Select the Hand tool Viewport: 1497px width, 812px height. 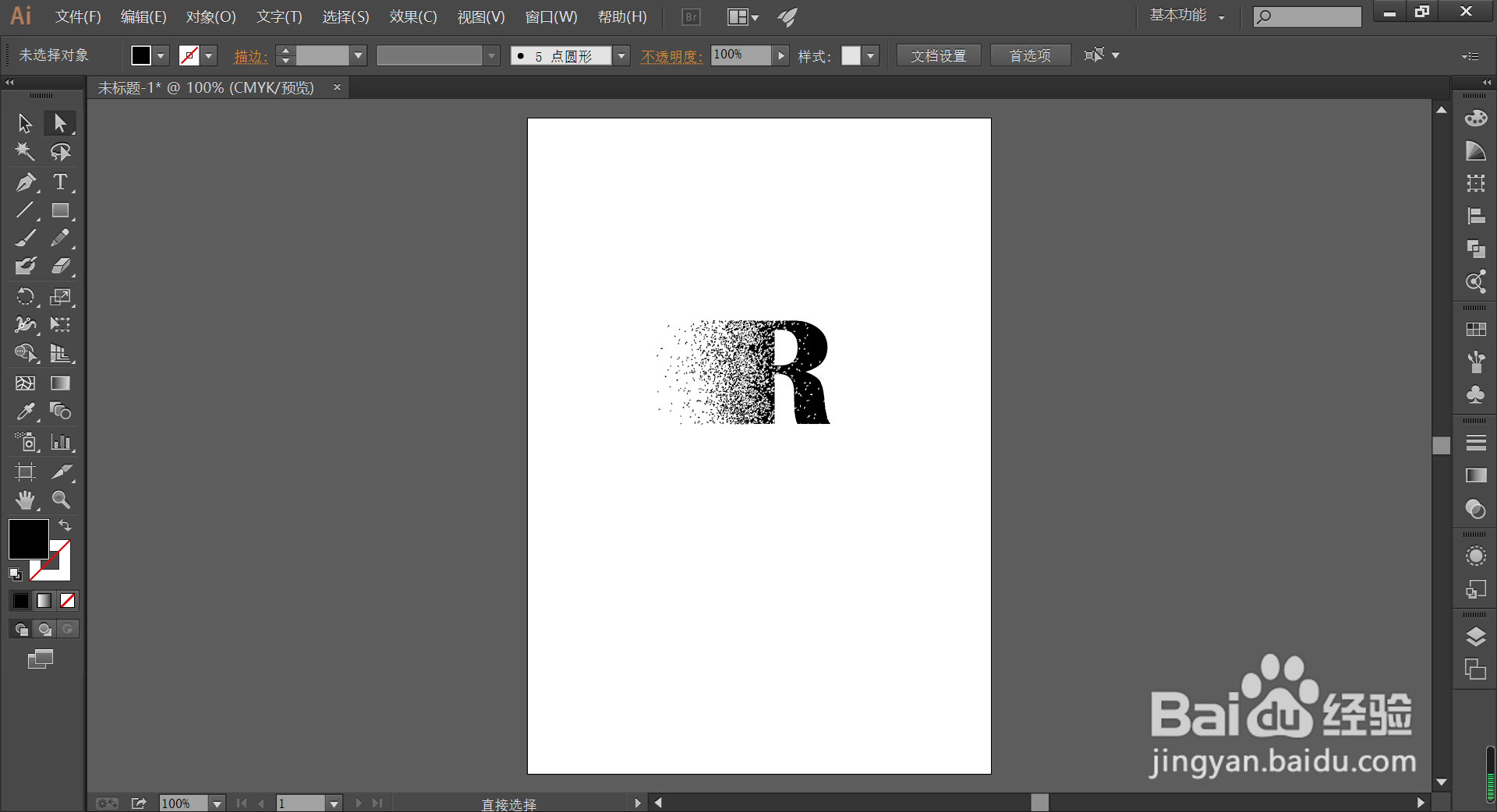pyautogui.click(x=25, y=500)
